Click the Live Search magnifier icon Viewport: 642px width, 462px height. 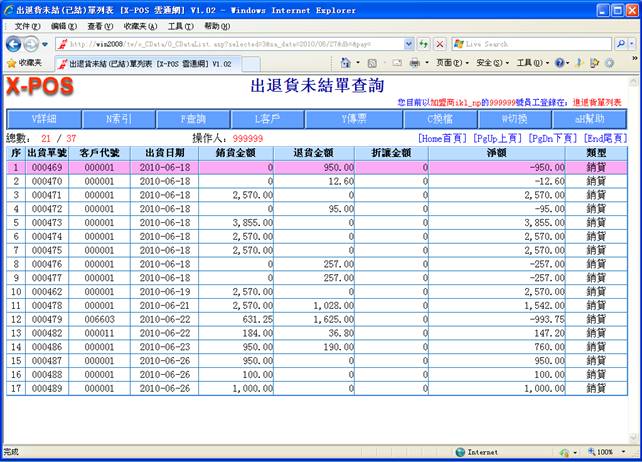(x=620, y=44)
